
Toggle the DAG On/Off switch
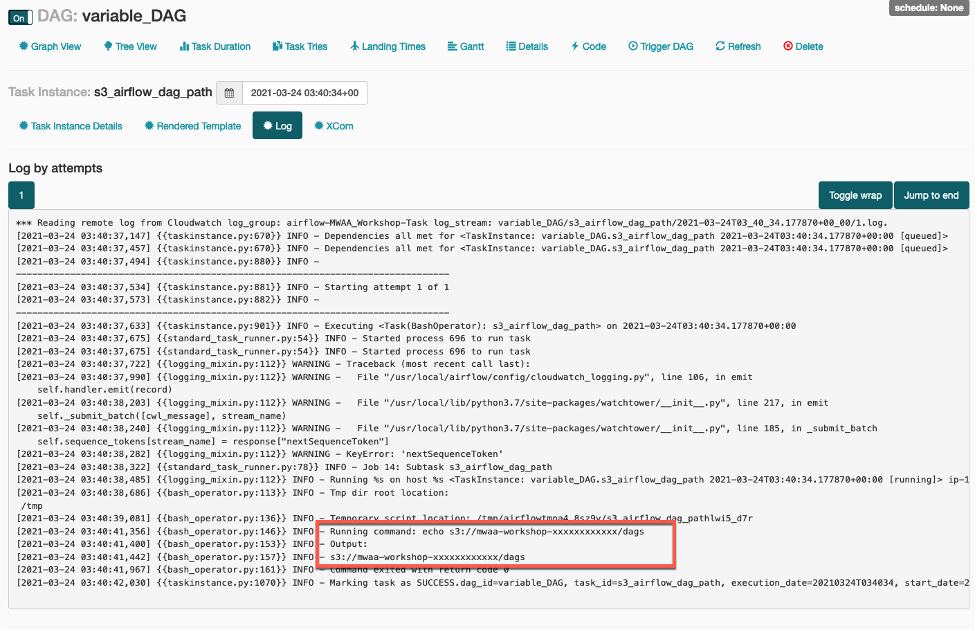(20, 17)
